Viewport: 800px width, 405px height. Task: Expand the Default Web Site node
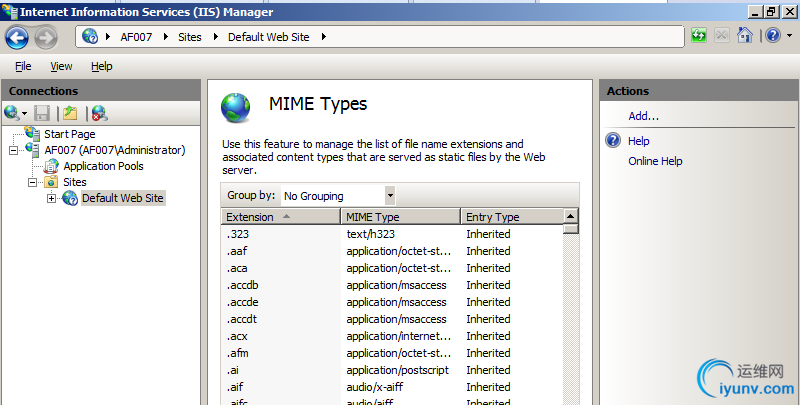click(52, 198)
